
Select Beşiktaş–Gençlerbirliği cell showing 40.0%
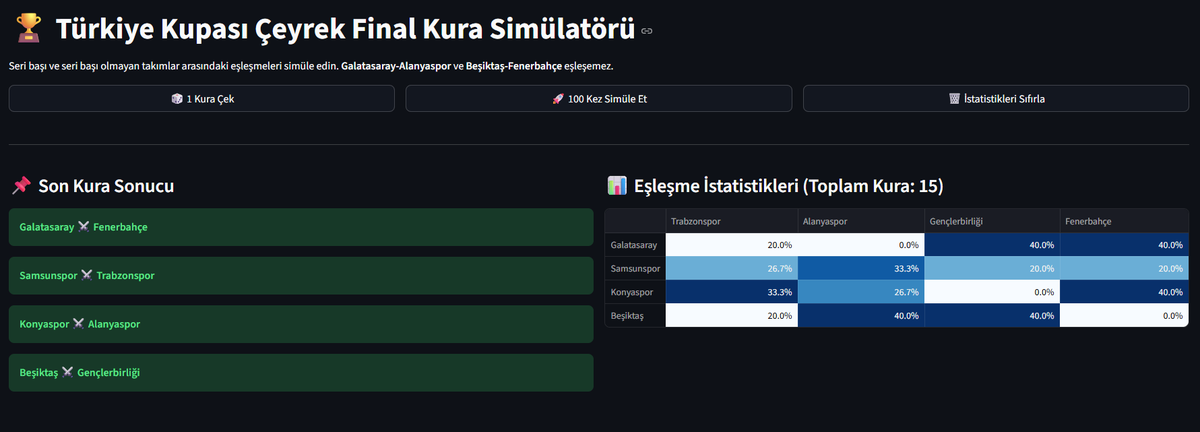(x=992, y=315)
